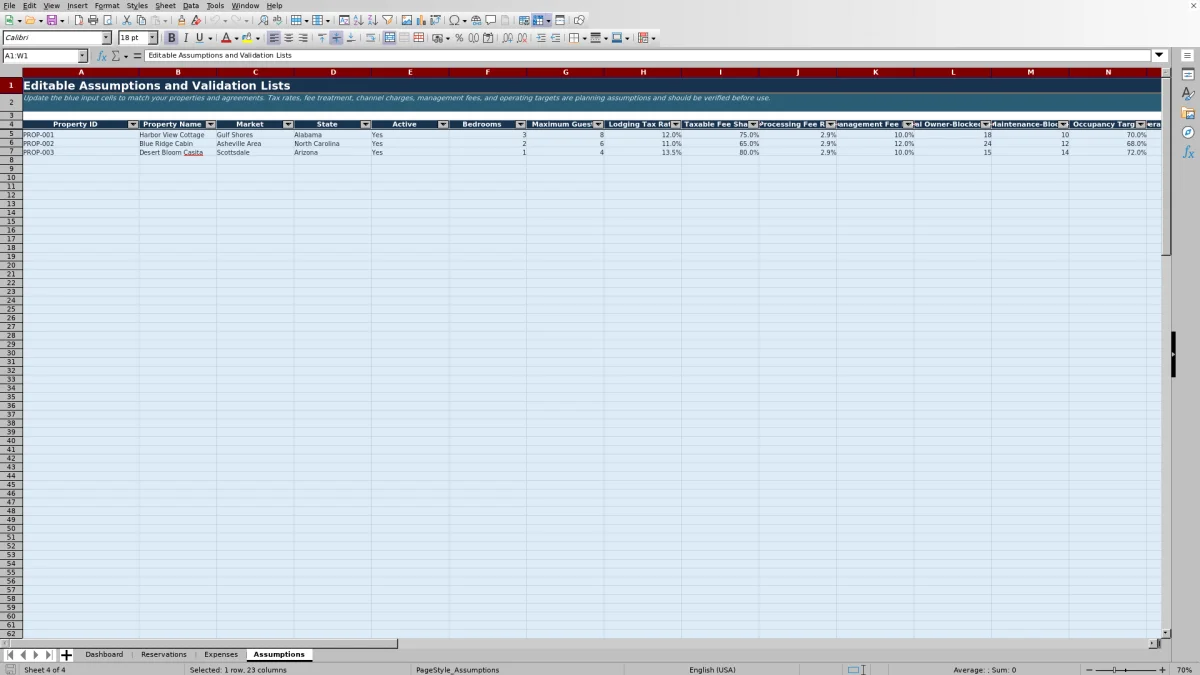Image resolution: width=1200 pixels, height=675 pixels.
Task: Click the vertical scrollbar thumb
Action: coord(1166,166)
